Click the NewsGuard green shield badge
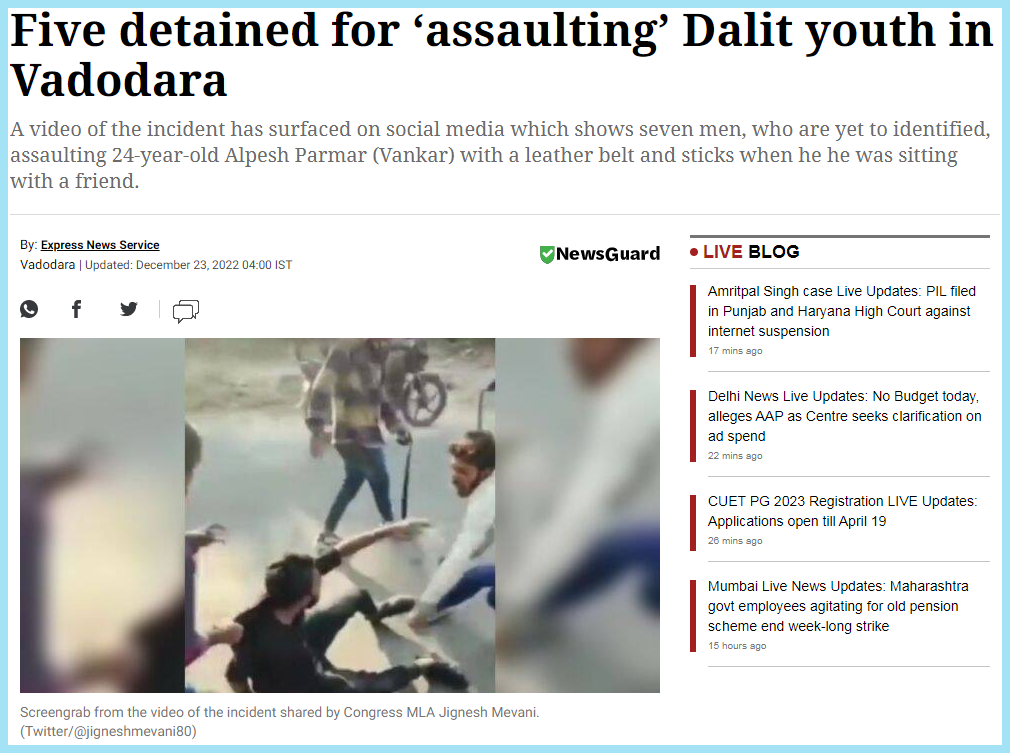 click(547, 254)
